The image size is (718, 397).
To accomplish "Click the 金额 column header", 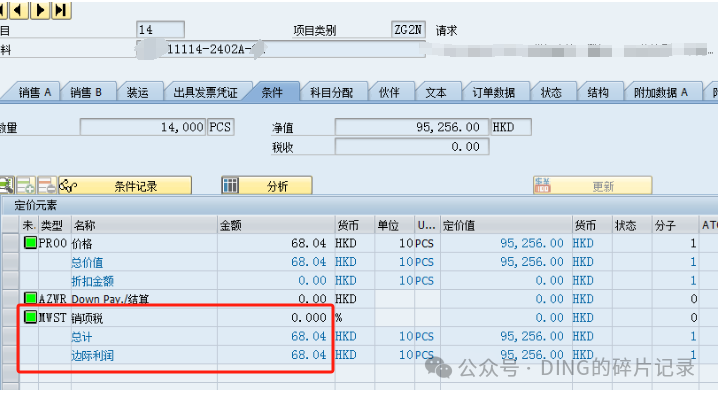I will click(x=276, y=225).
